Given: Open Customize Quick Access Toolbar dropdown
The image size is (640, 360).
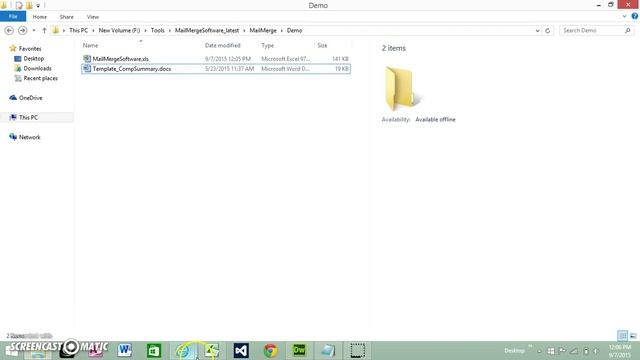Looking at the screenshot, I should (38, 6).
